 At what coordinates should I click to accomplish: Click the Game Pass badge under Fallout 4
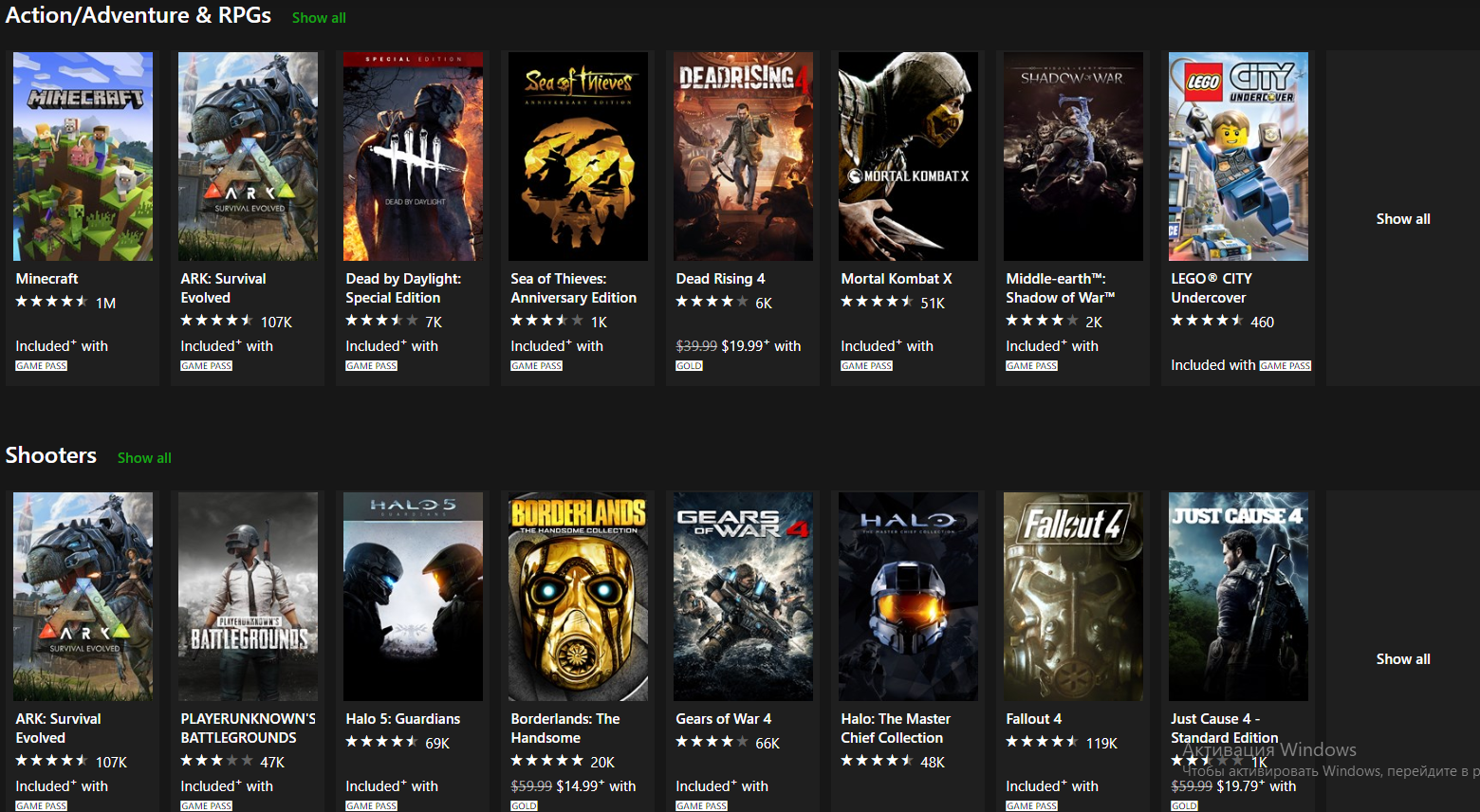(1032, 806)
